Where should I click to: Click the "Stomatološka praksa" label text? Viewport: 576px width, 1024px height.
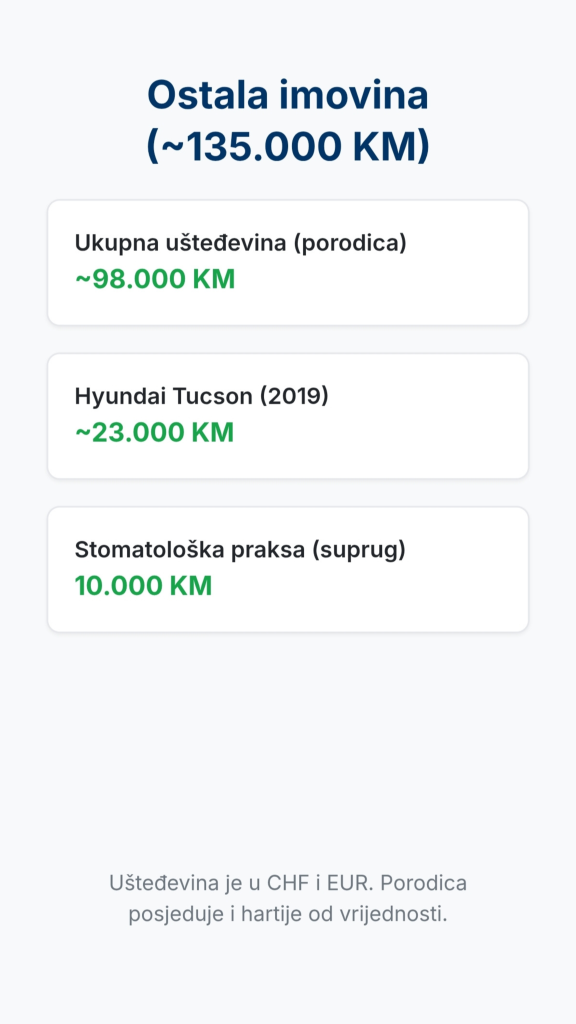tap(189, 550)
